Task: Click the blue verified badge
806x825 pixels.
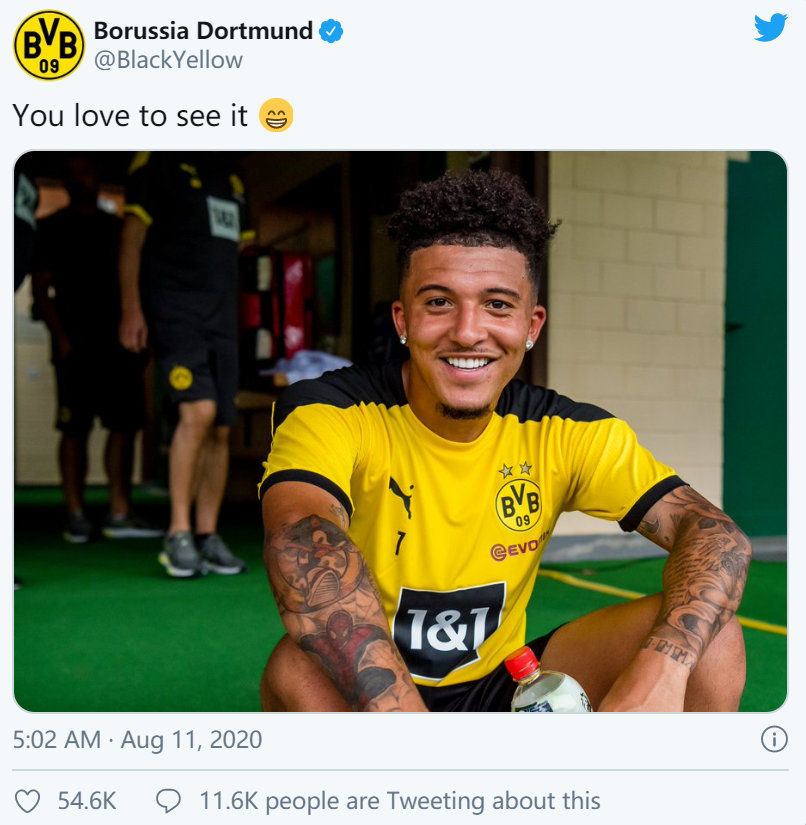Action: point(331,31)
